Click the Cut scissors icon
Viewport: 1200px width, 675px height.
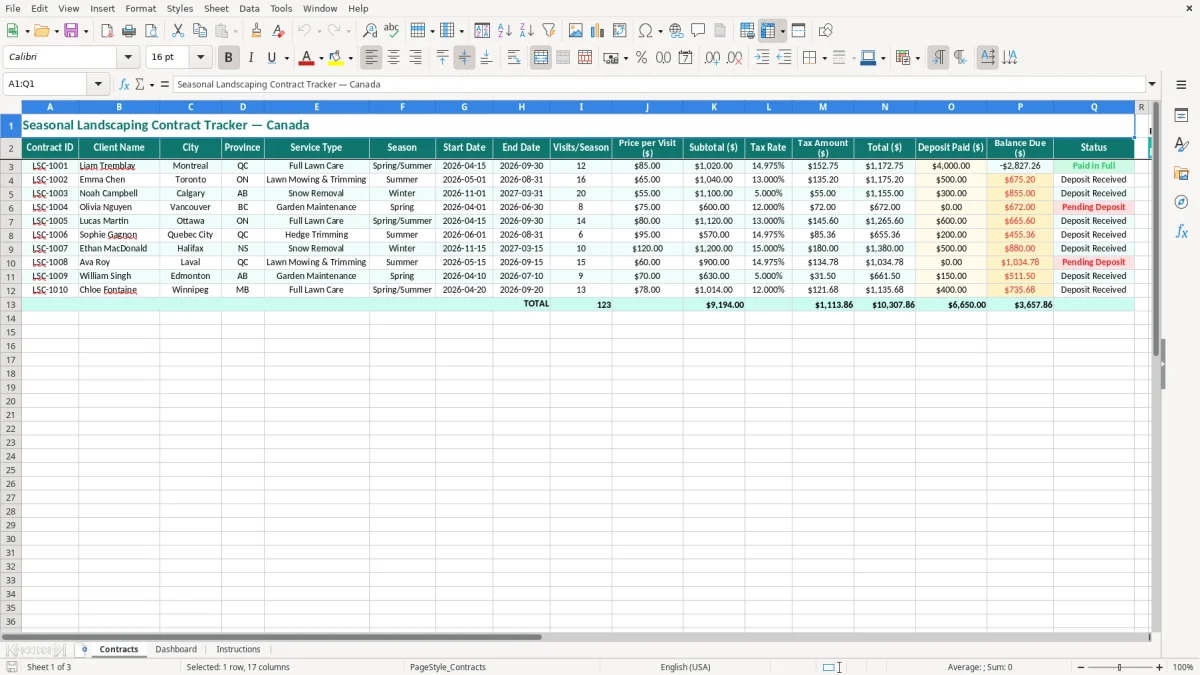pyautogui.click(x=178, y=31)
